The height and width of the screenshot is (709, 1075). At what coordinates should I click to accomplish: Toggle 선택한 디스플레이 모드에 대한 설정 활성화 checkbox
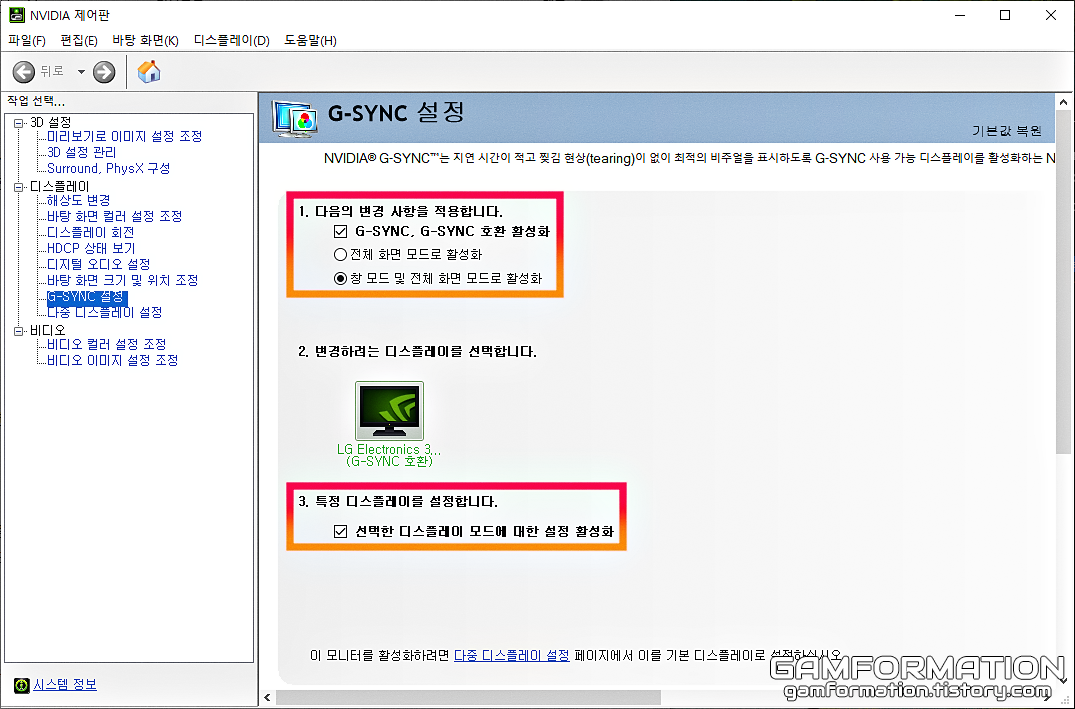[x=340, y=531]
